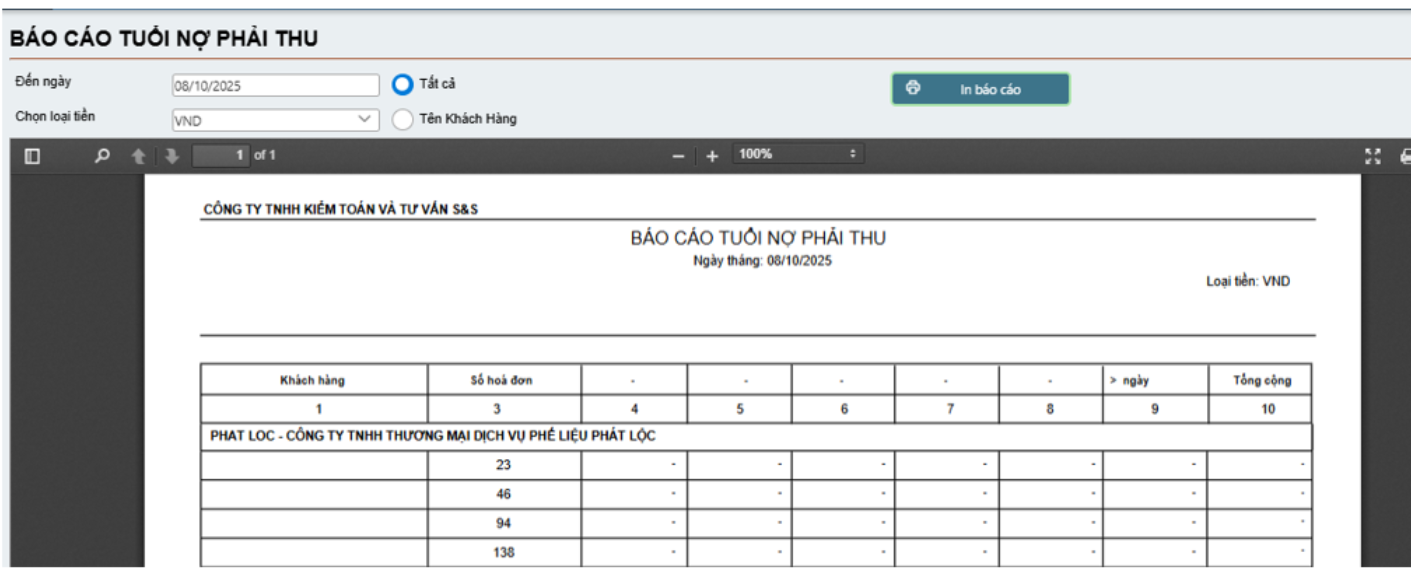The height and width of the screenshot is (568, 1411).
Task: Go to previous page with up arrow
Action: 139,156
